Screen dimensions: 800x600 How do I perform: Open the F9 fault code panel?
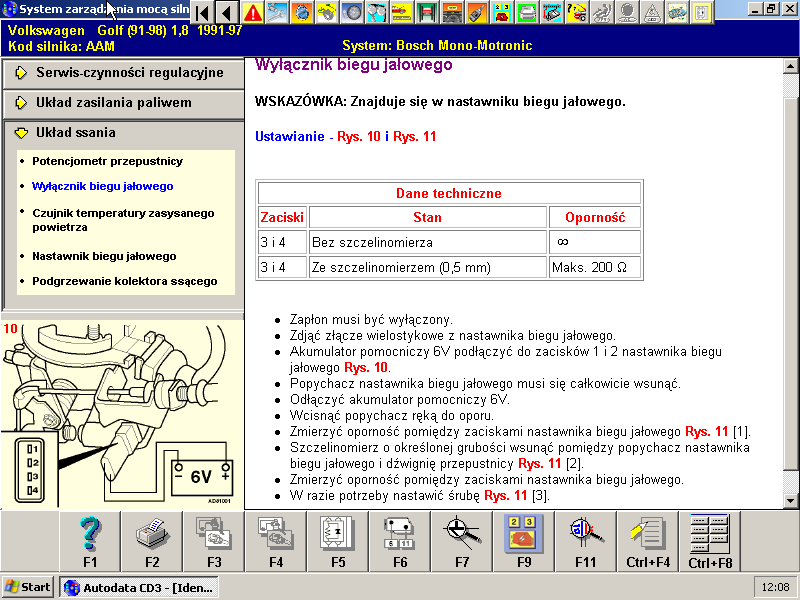point(524,542)
